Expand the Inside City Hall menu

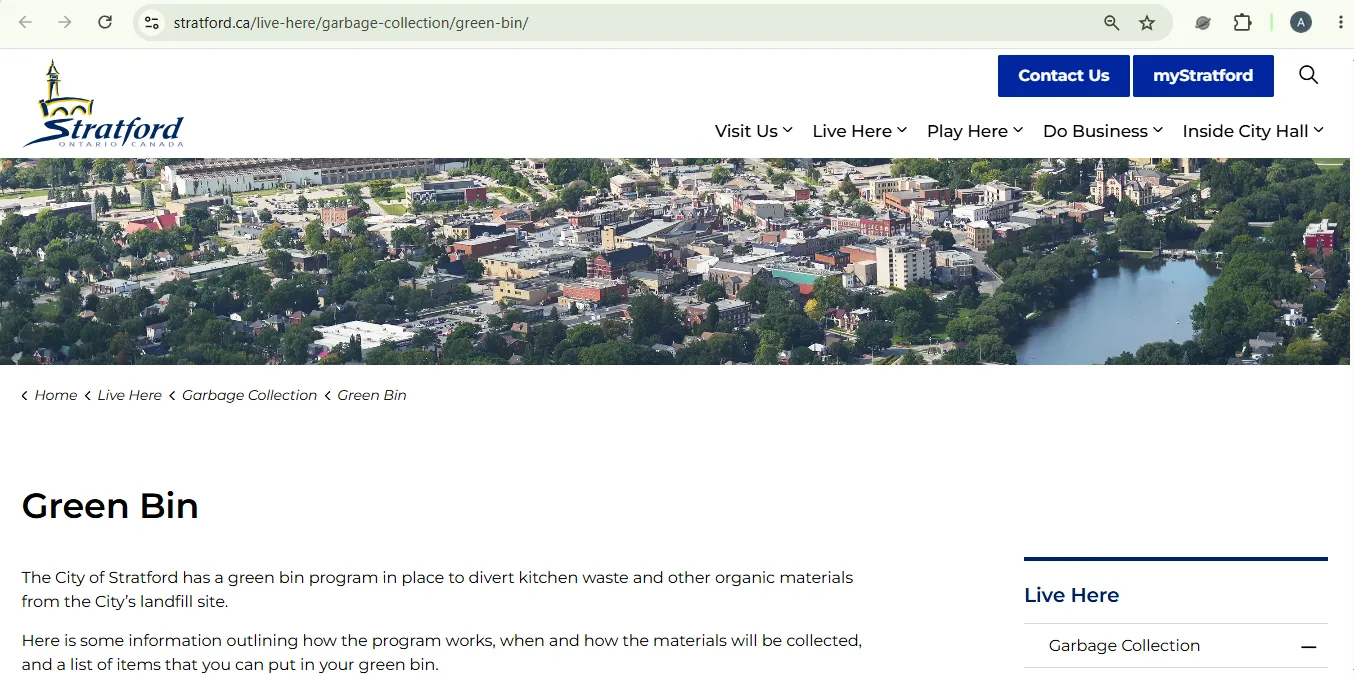1253,131
